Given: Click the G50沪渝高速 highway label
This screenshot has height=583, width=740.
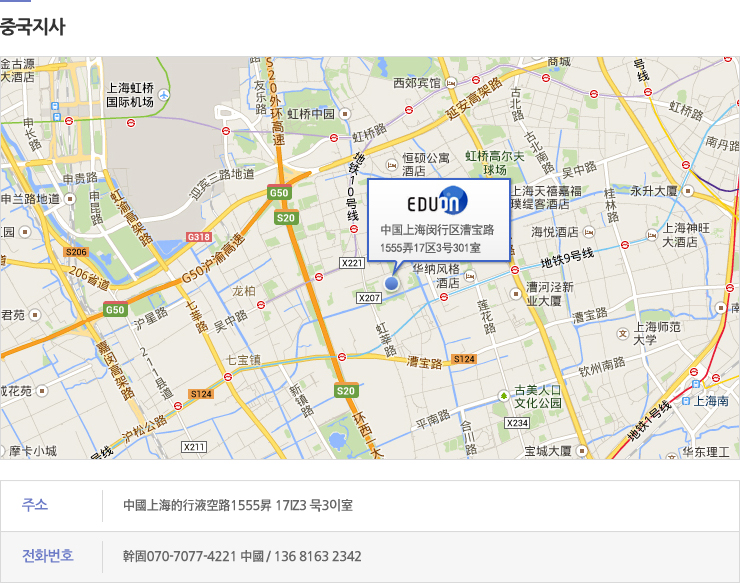Looking at the screenshot, I should coord(214,258).
